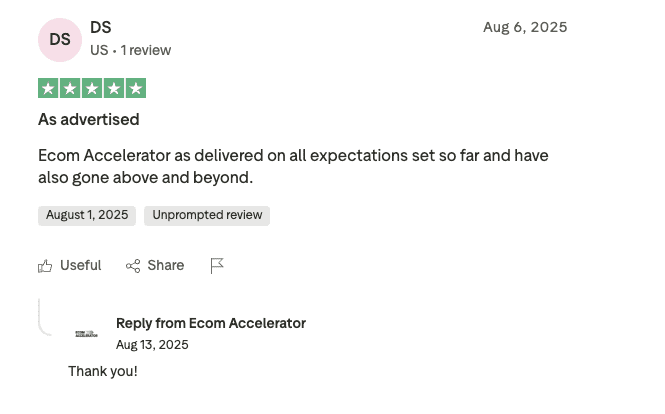Click the 'Thank you!' reply text
Image resolution: width=665 pixels, height=414 pixels.
(103, 371)
